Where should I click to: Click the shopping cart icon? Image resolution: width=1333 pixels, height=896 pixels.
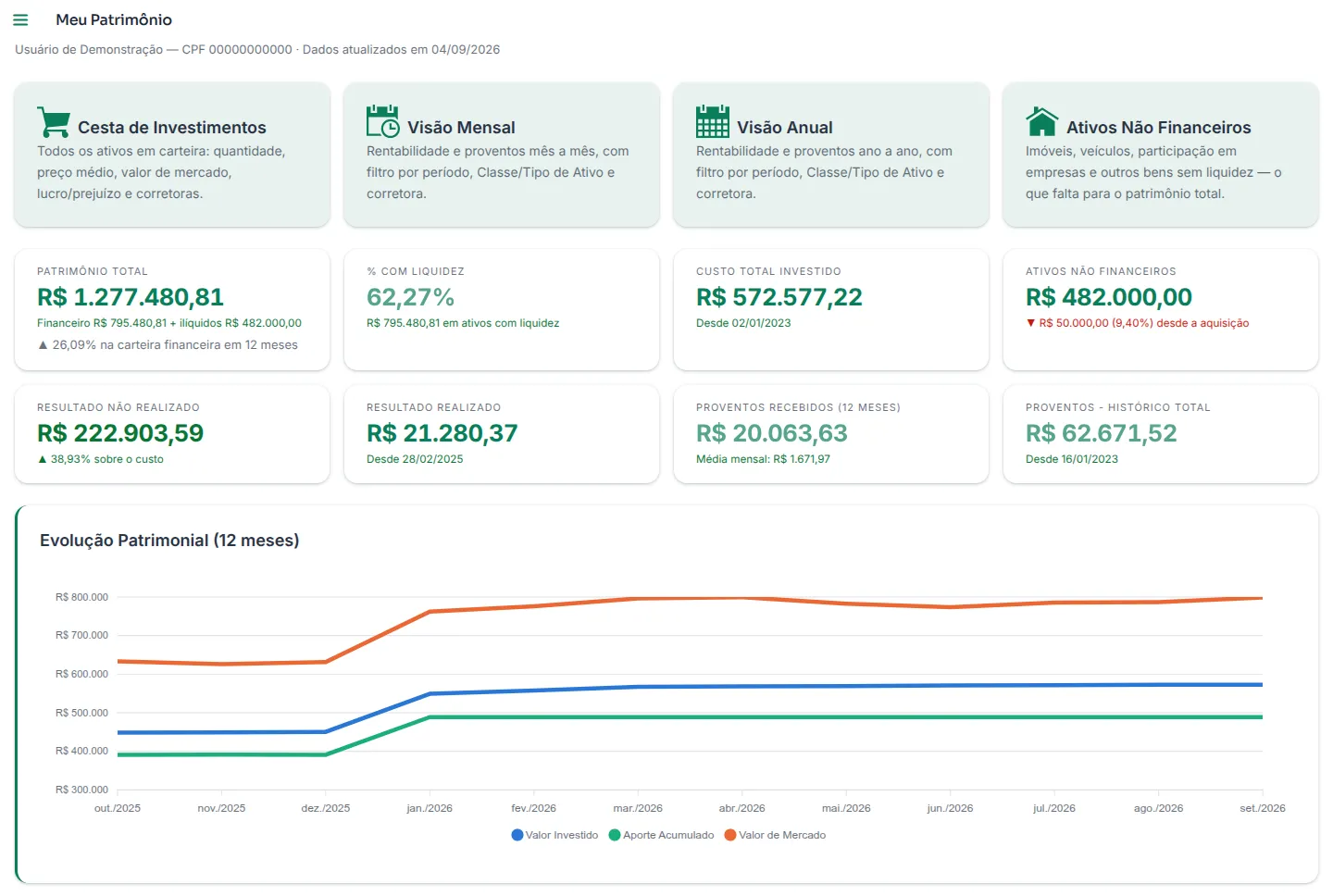[x=54, y=122]
